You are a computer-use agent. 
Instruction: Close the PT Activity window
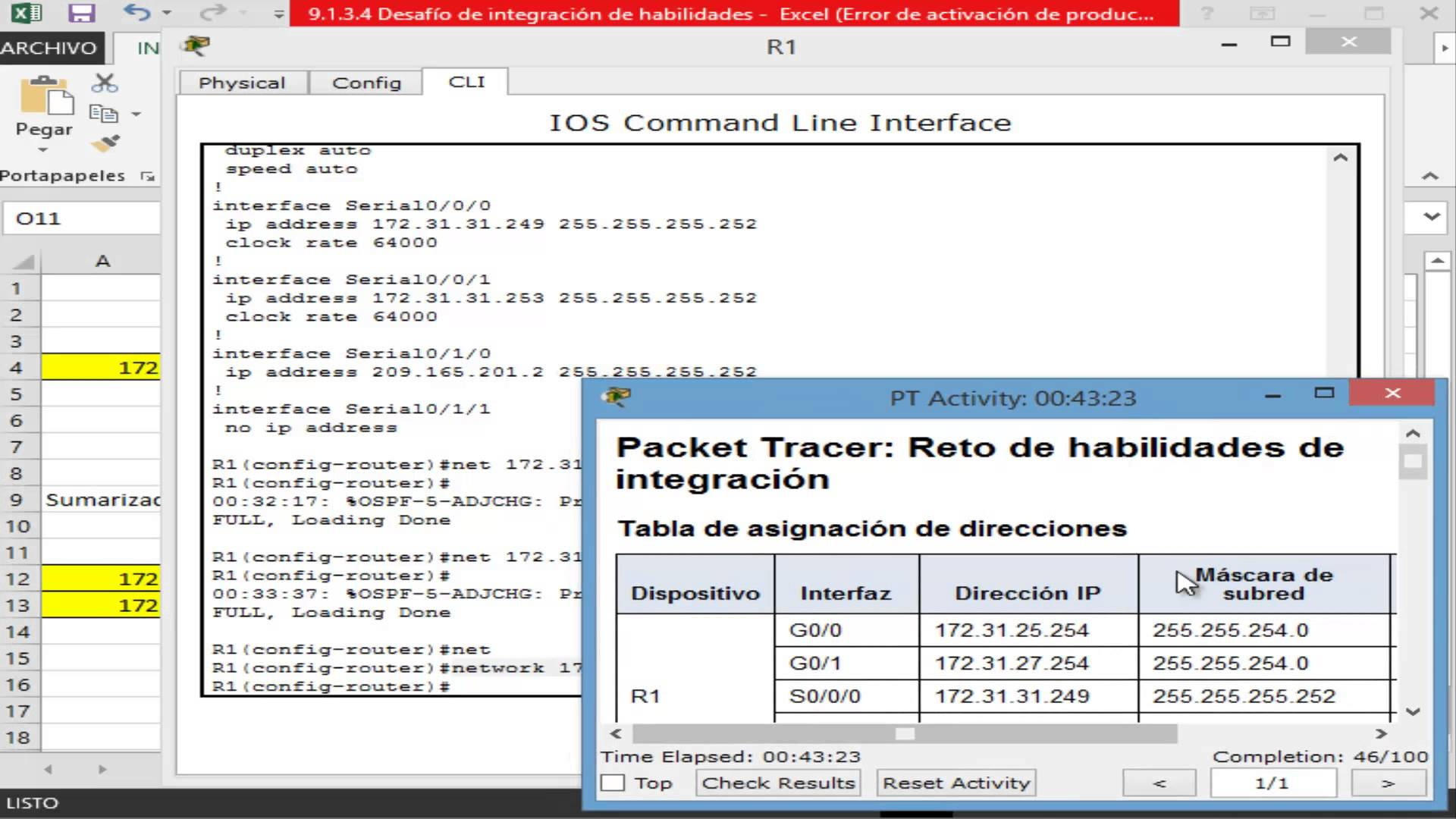1392,393
